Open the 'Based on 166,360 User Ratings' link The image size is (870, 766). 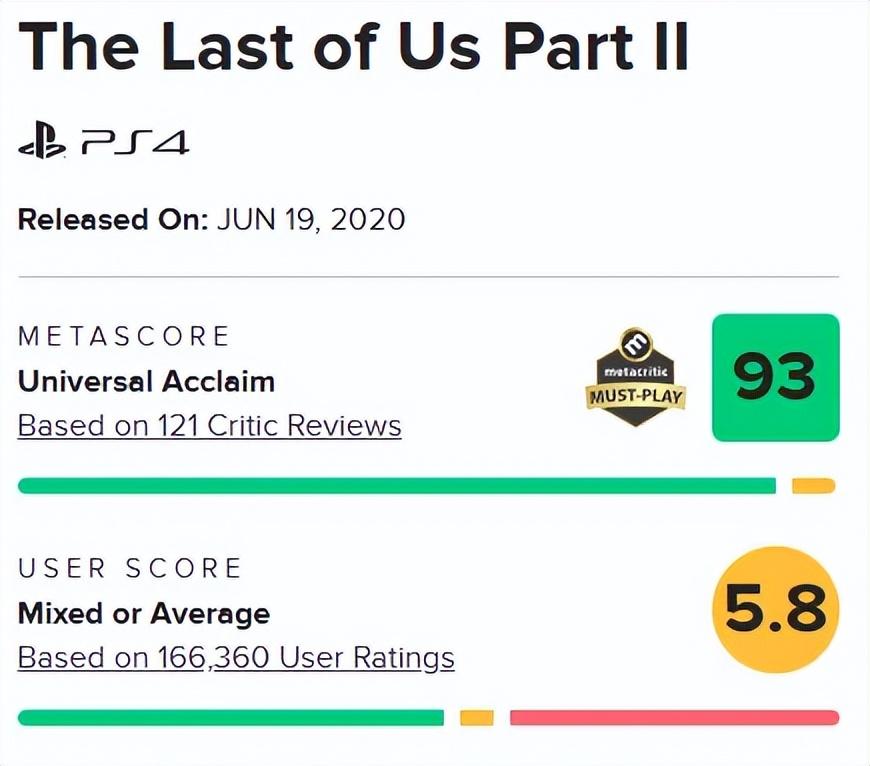pos(236,657)
